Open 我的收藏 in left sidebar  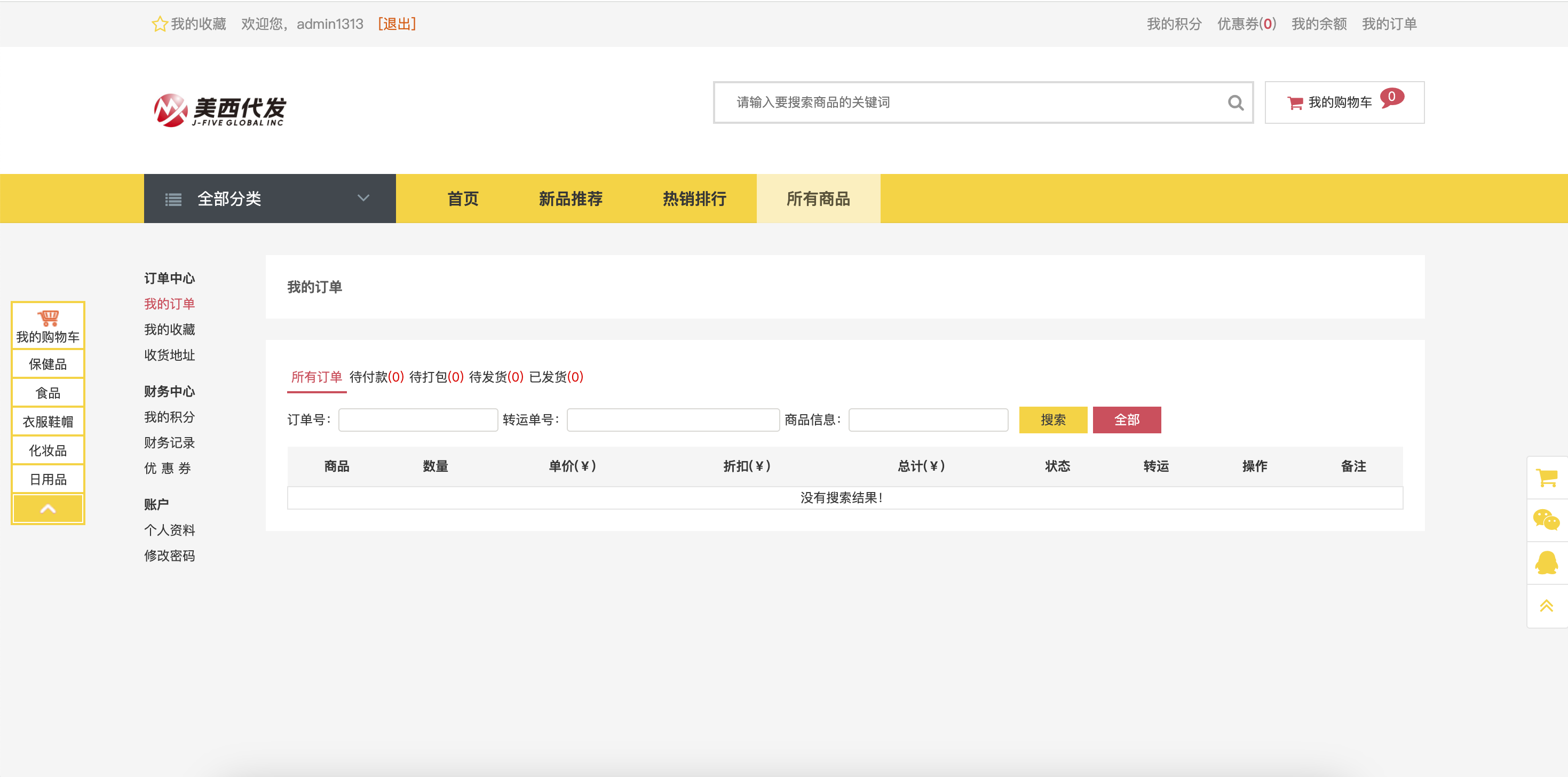169,329
